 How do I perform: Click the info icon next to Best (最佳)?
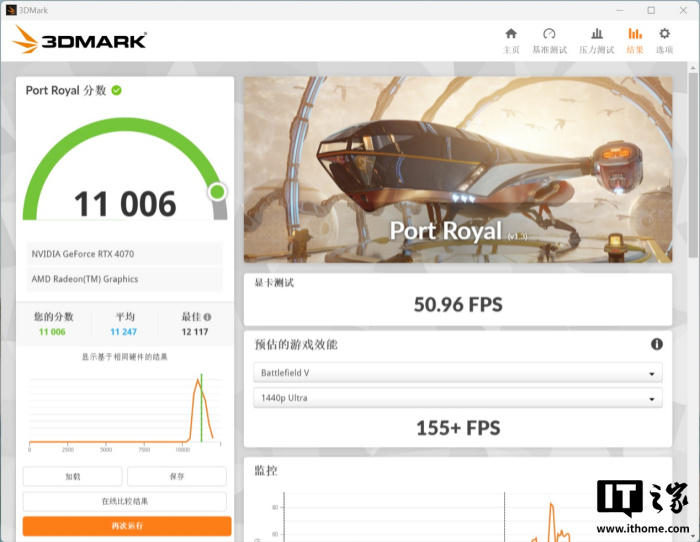(x=207, y=317)
